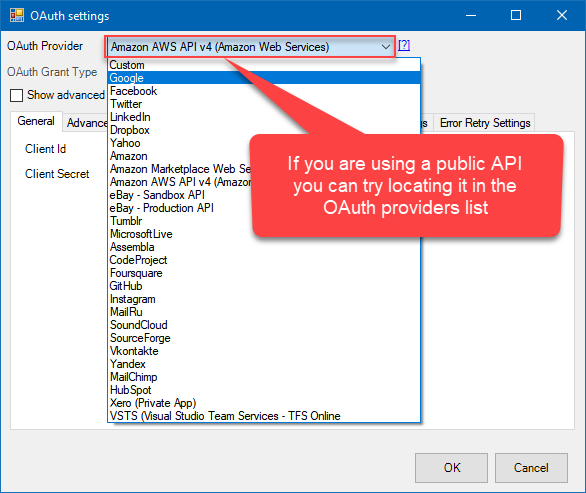The height and width of the screenshot is (493, 586).
Task: Click the Cancel button
Action: pyautogui.click(x=531, y=468)
